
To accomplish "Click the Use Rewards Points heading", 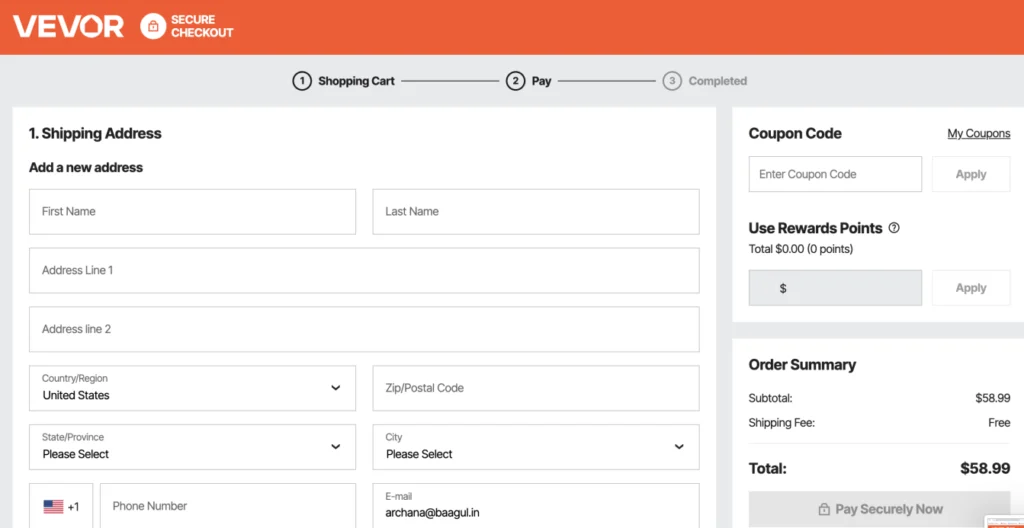I will (816, 228).
